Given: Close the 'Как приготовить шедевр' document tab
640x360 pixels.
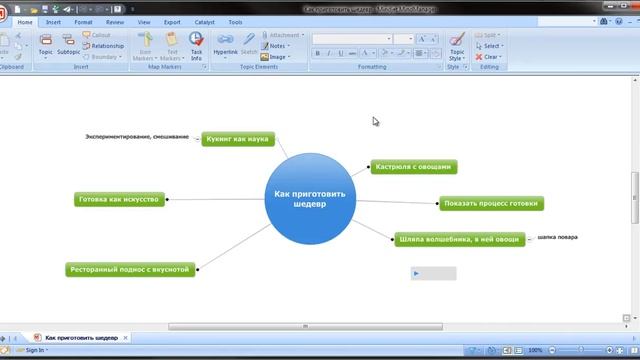Looking at the screenshot, I should tap(125, 338).
